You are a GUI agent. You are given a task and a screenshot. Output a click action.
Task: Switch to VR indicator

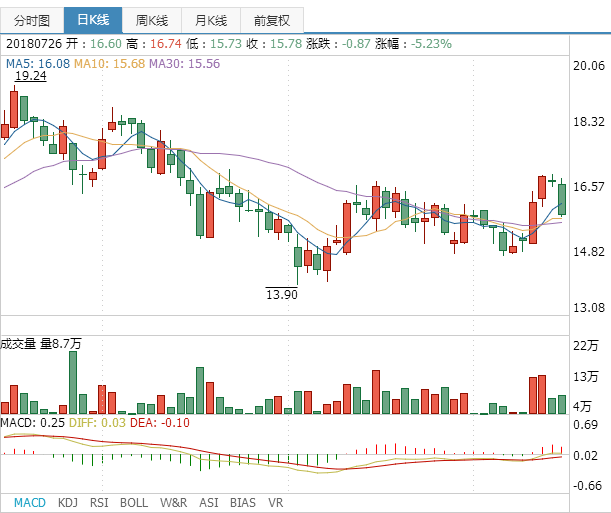[x=275, y=502]
